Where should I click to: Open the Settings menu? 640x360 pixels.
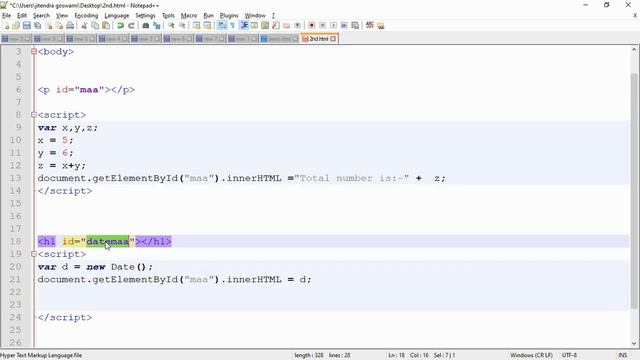point(145,16)
